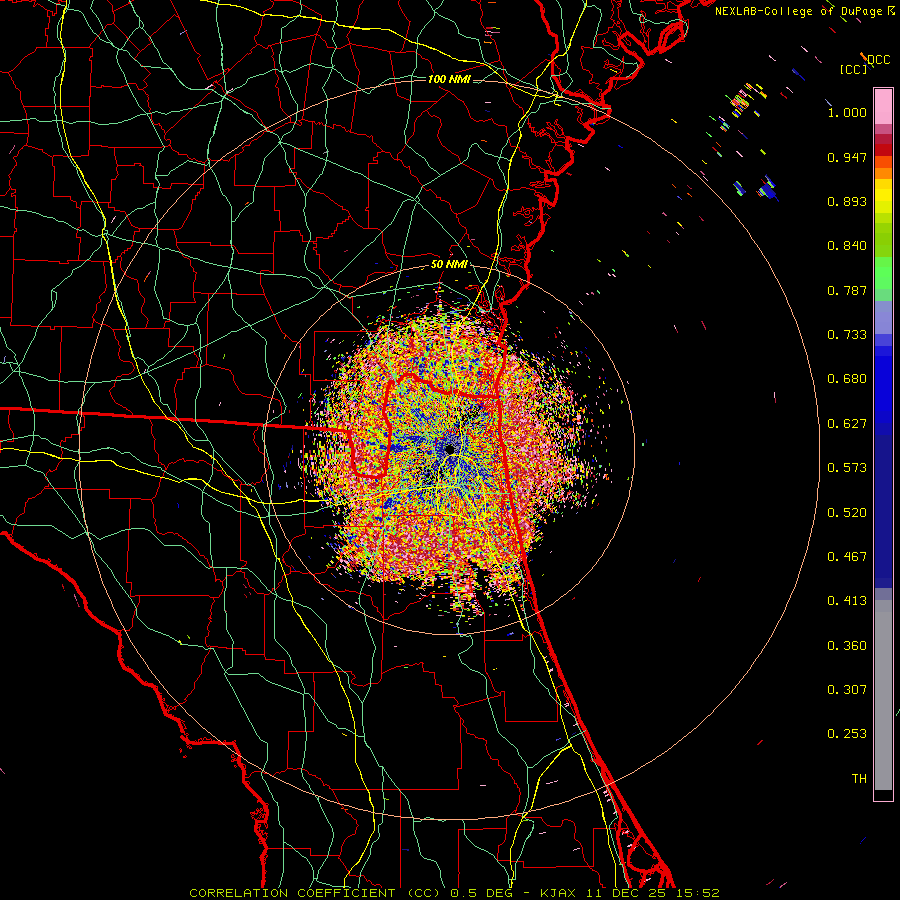Click the black radar site dot at center
This screenshot has height=900, width=900.
tap(450, 449)
